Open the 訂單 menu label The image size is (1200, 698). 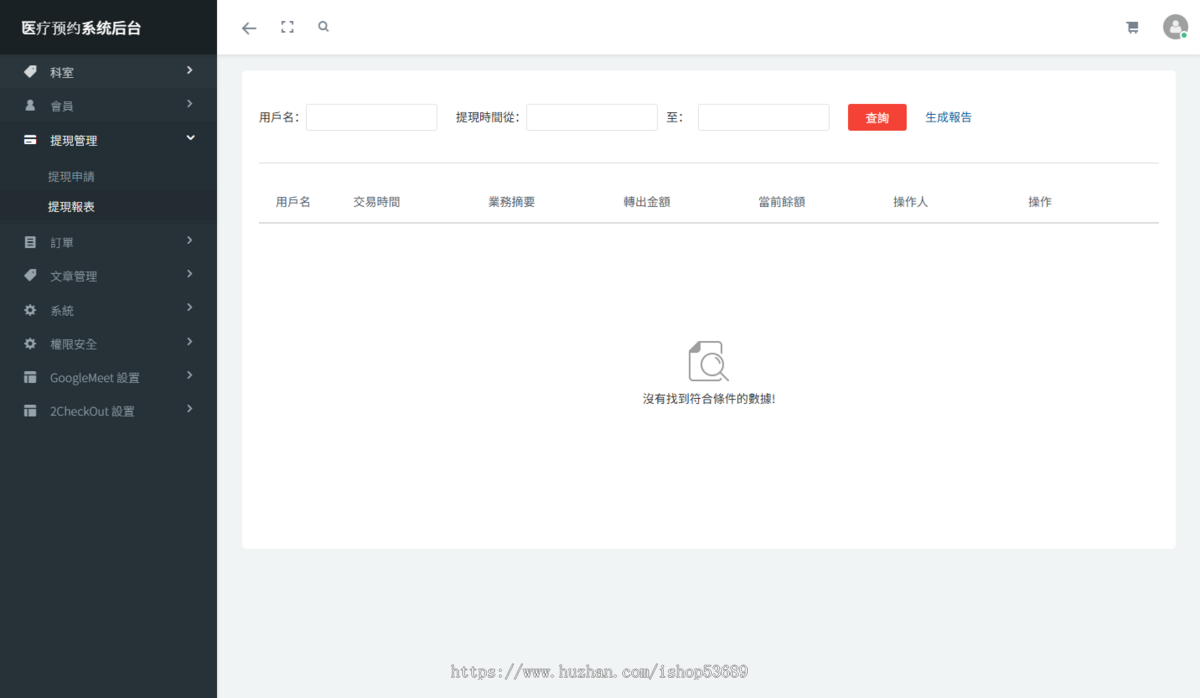tap(62, 243)
